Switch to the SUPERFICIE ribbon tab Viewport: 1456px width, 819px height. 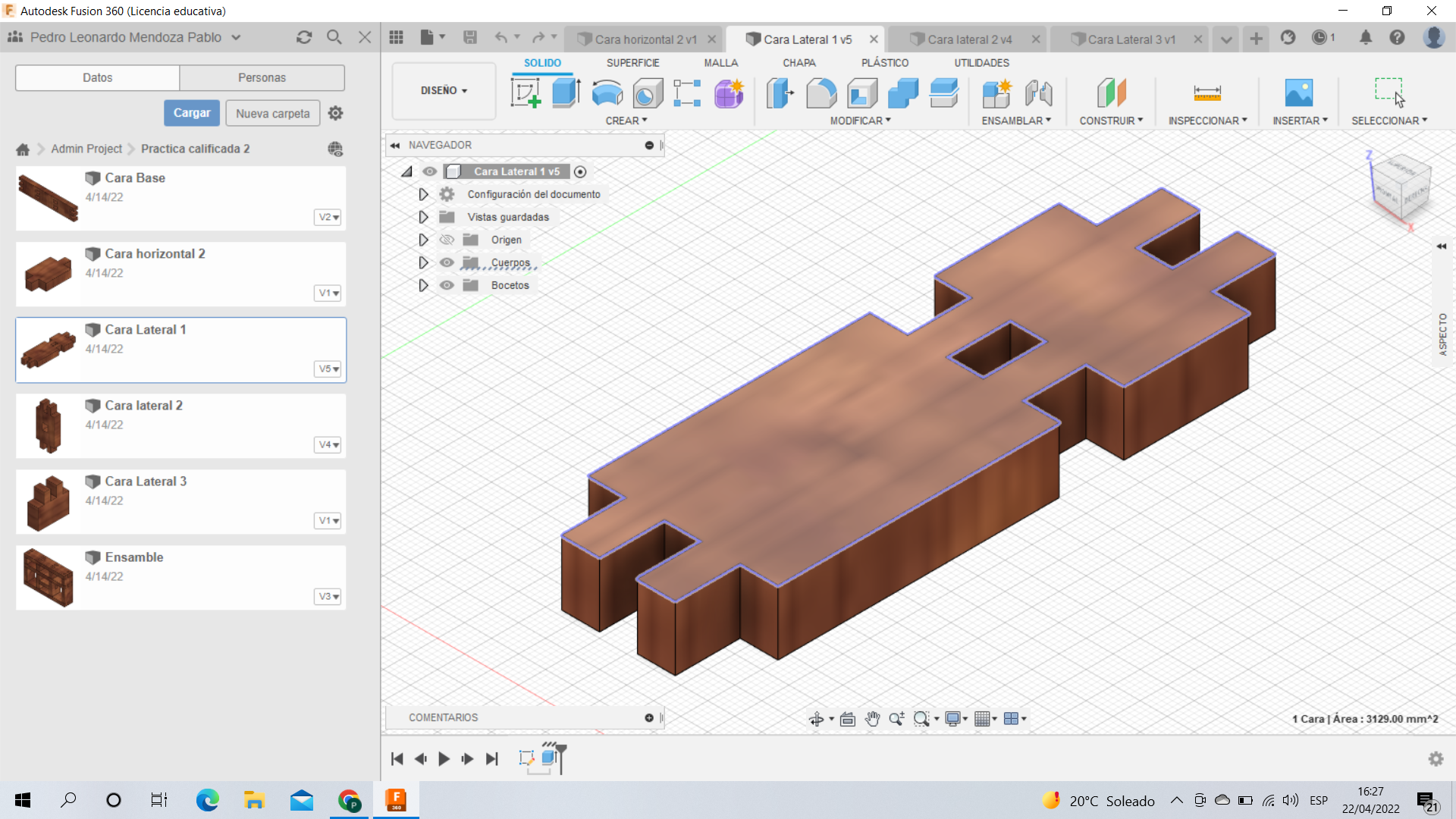pyautogui.click(x=632, y=63)
